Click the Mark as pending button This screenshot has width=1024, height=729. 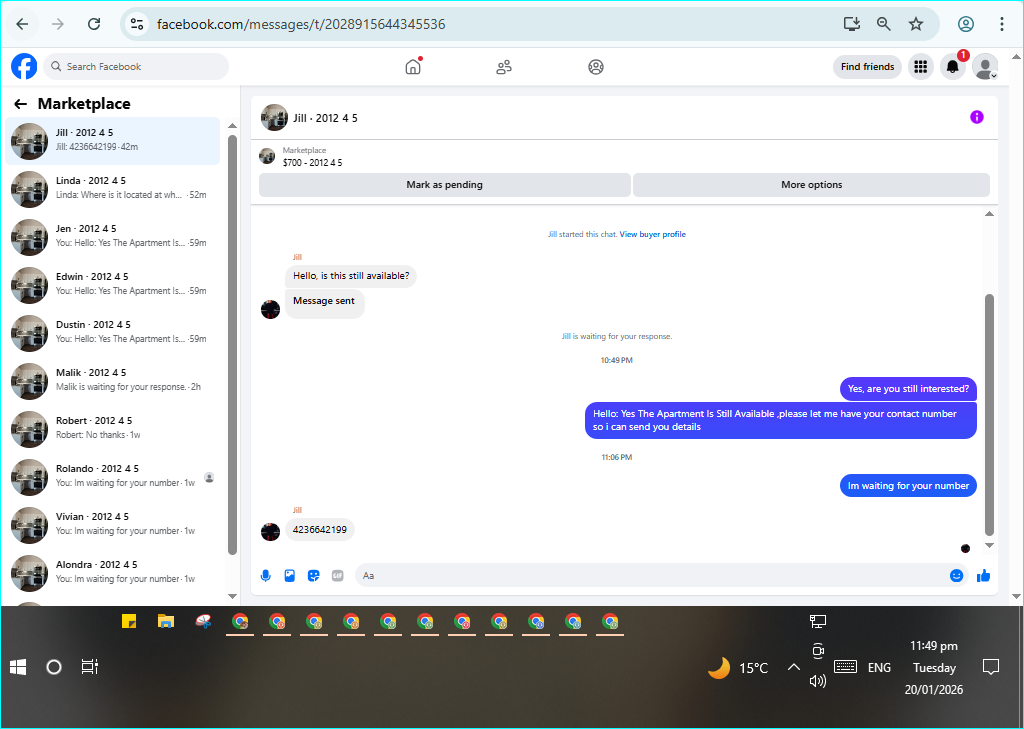[x=444, y=185]
